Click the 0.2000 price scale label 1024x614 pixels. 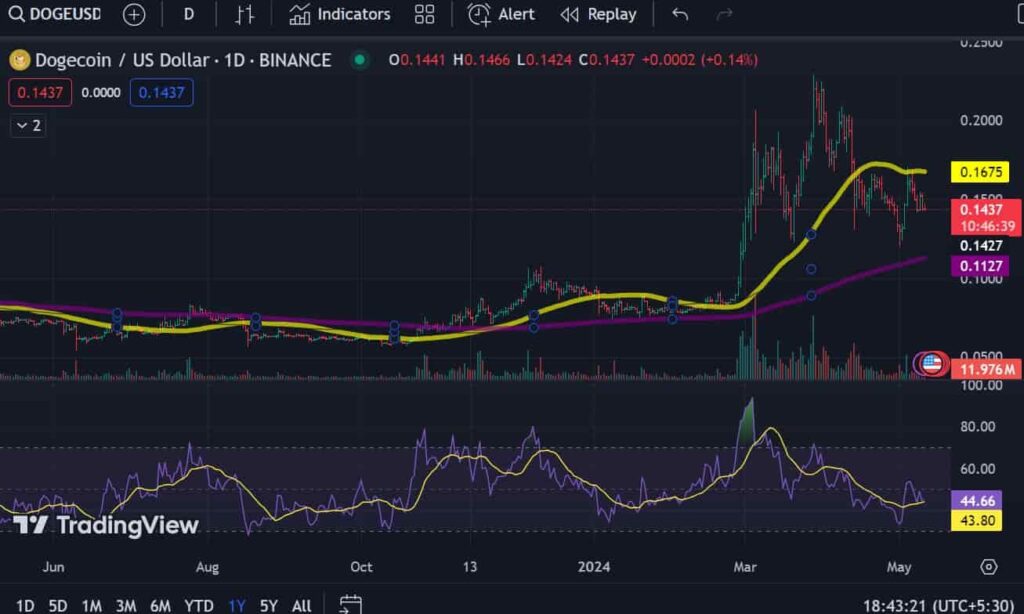981,120
